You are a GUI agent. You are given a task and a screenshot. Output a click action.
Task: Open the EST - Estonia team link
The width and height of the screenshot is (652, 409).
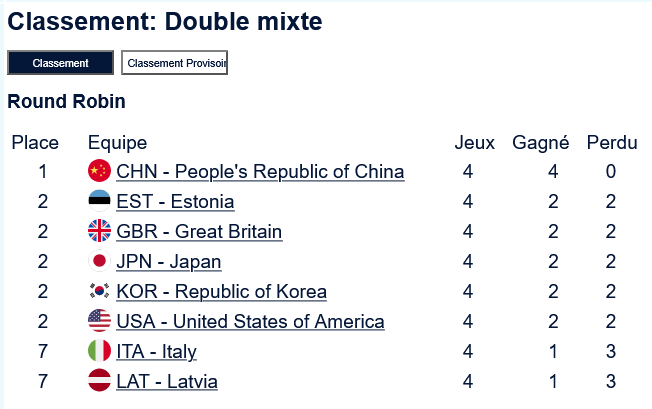[175, 201]
